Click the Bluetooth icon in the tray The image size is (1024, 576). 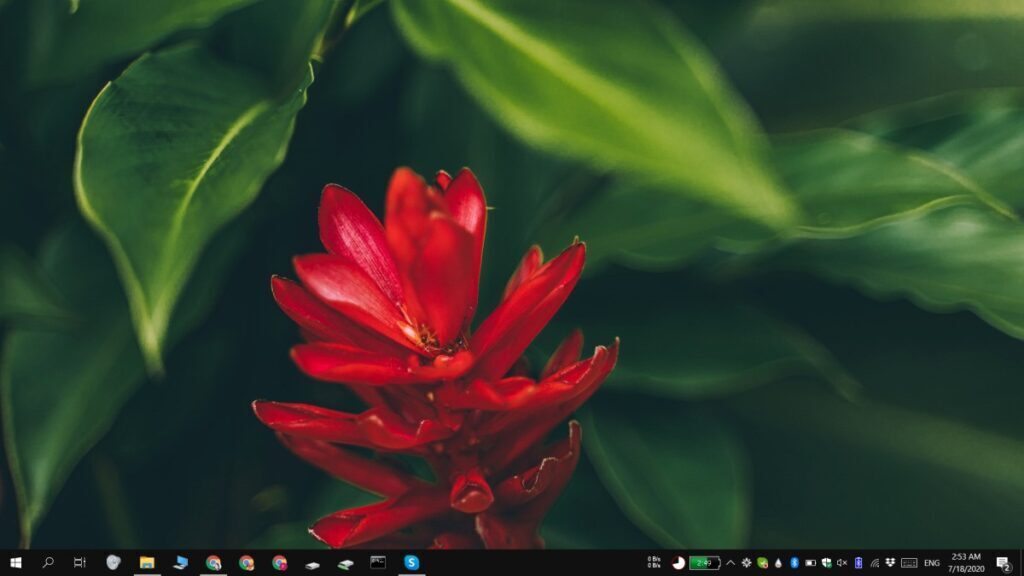(794, 561)
